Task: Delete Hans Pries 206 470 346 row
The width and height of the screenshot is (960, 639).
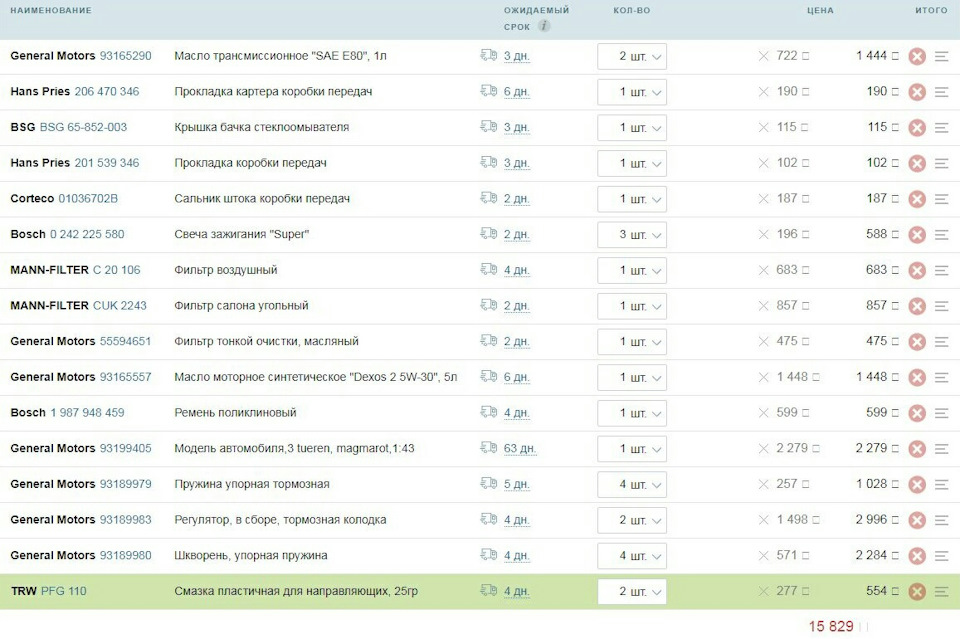Action: 917,92
